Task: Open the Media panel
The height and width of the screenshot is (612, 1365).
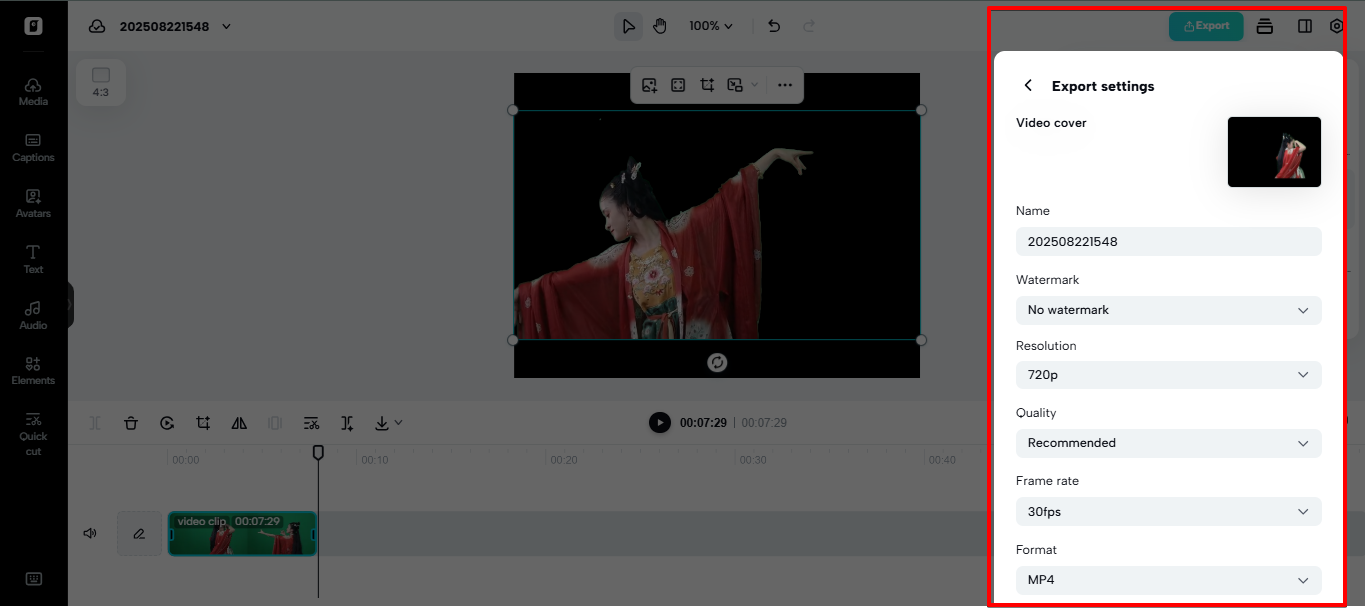Action: pos(32,90)
